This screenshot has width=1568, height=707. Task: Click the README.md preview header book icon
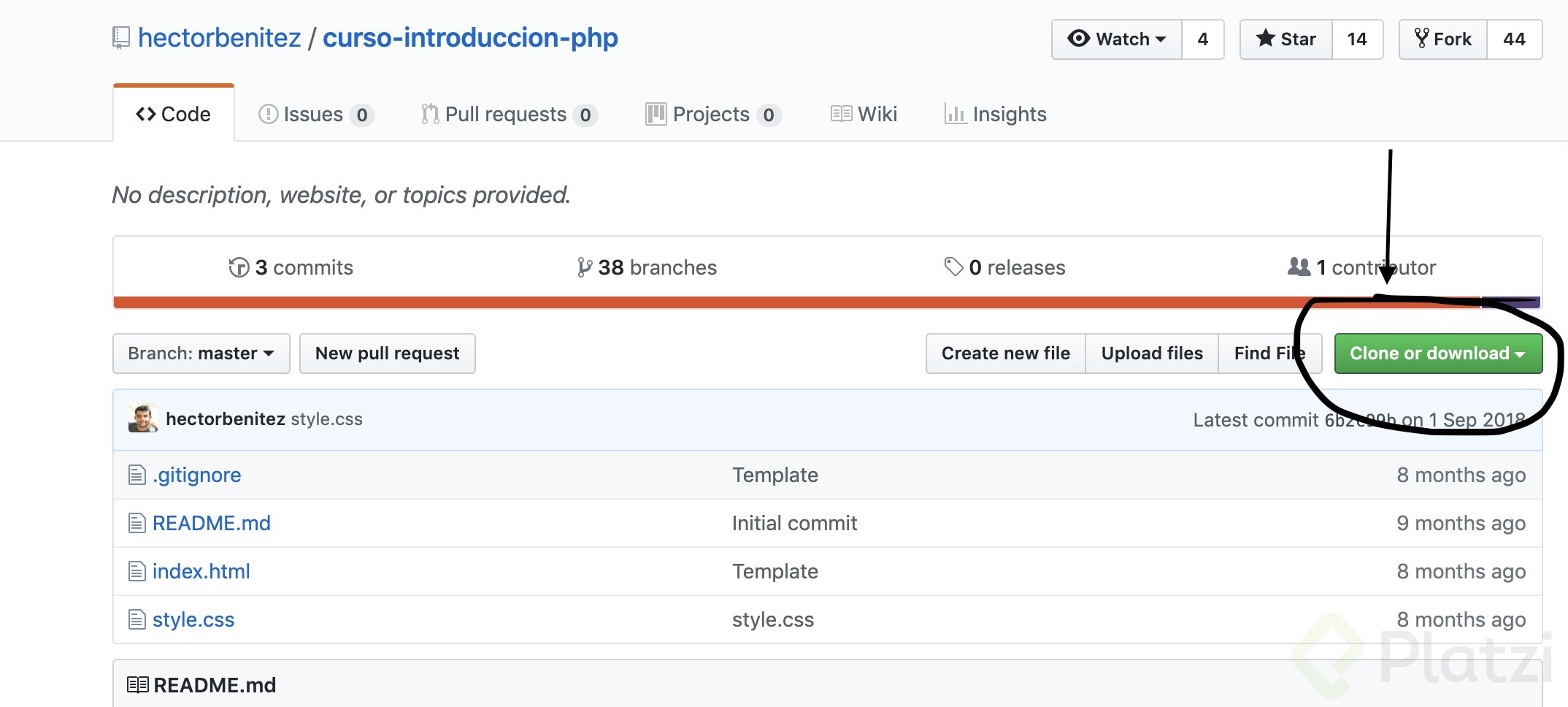click(138, 685)
